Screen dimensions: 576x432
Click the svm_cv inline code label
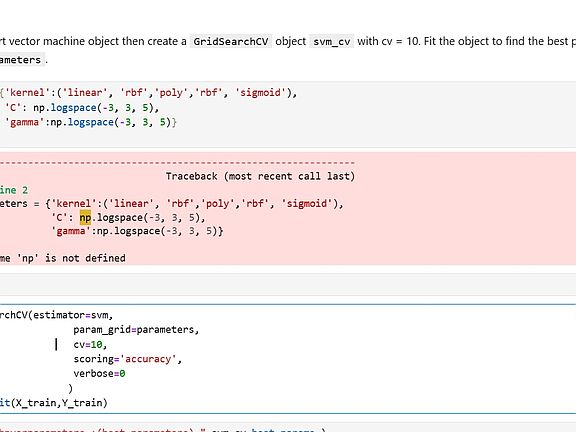tap(332, 42)
